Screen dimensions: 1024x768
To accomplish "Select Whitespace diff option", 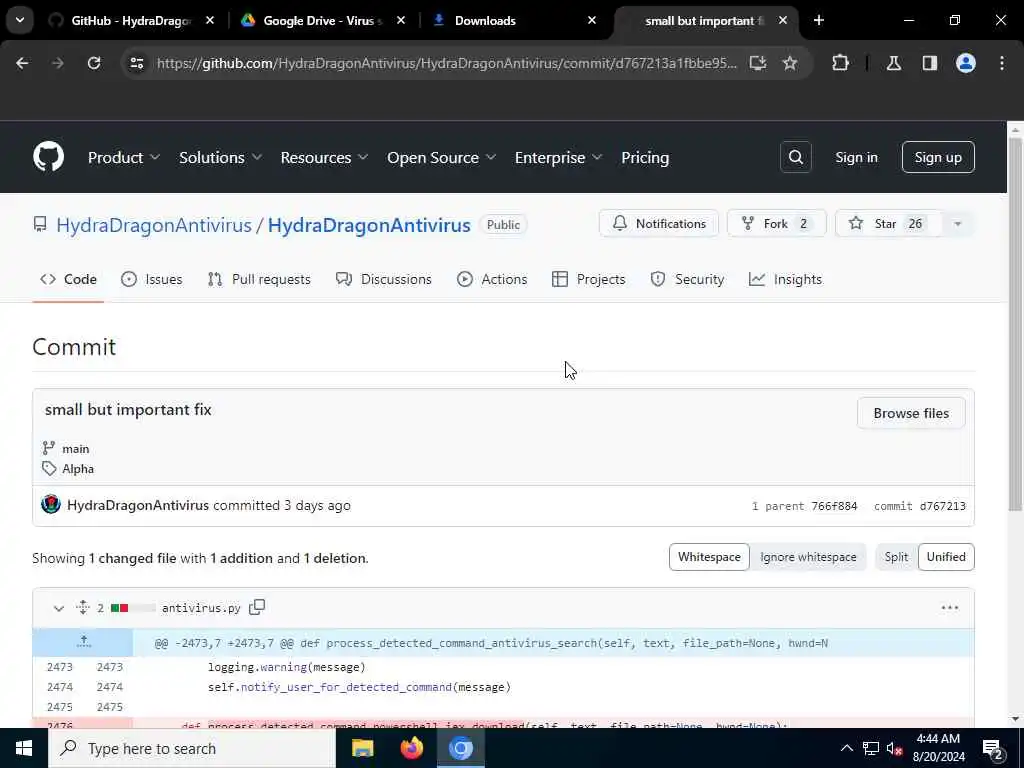I will 709,557.
